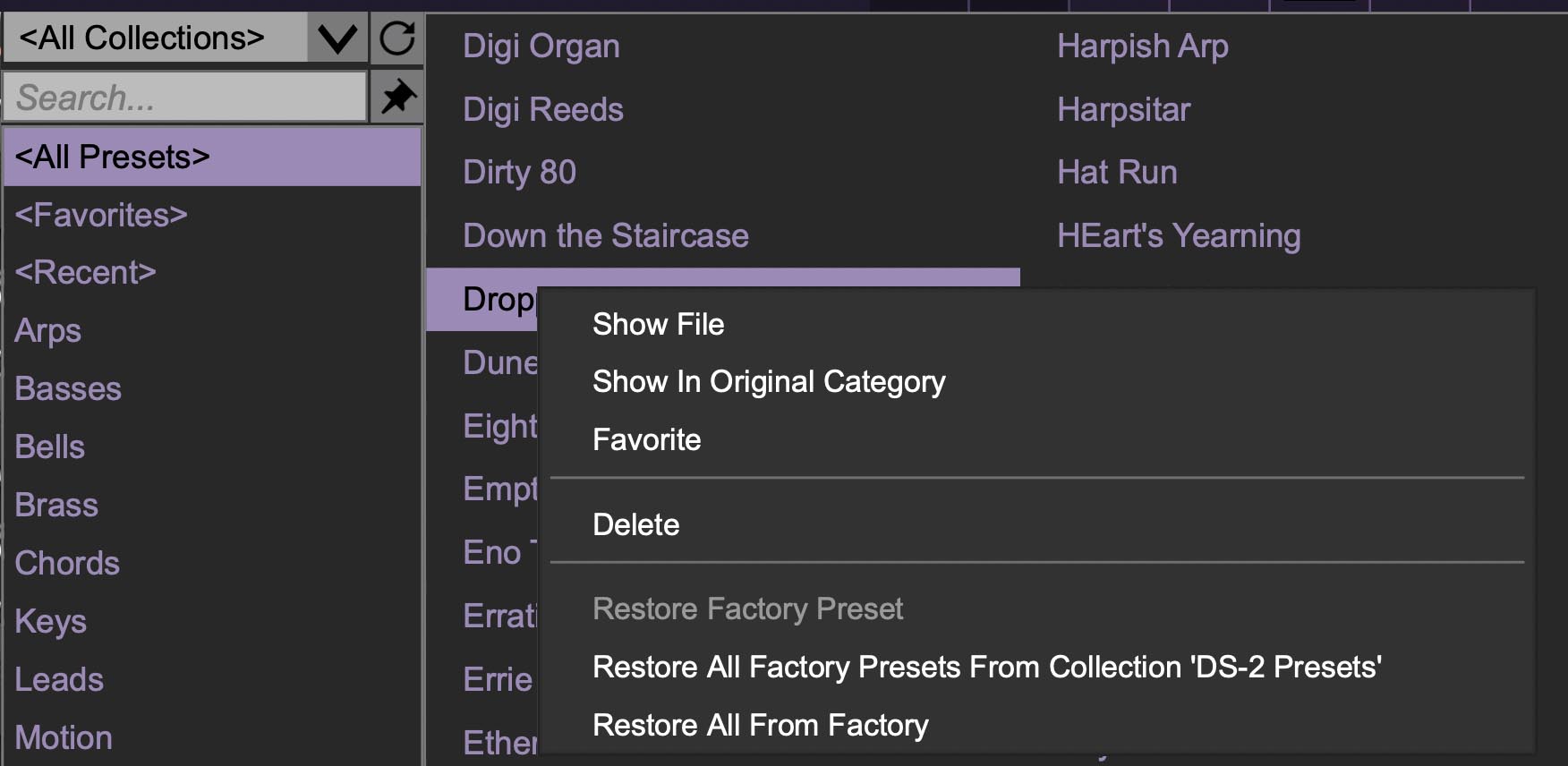This screenshot has width=1568, height=766.
Task: Open the Favorites category
Action: 101,215
